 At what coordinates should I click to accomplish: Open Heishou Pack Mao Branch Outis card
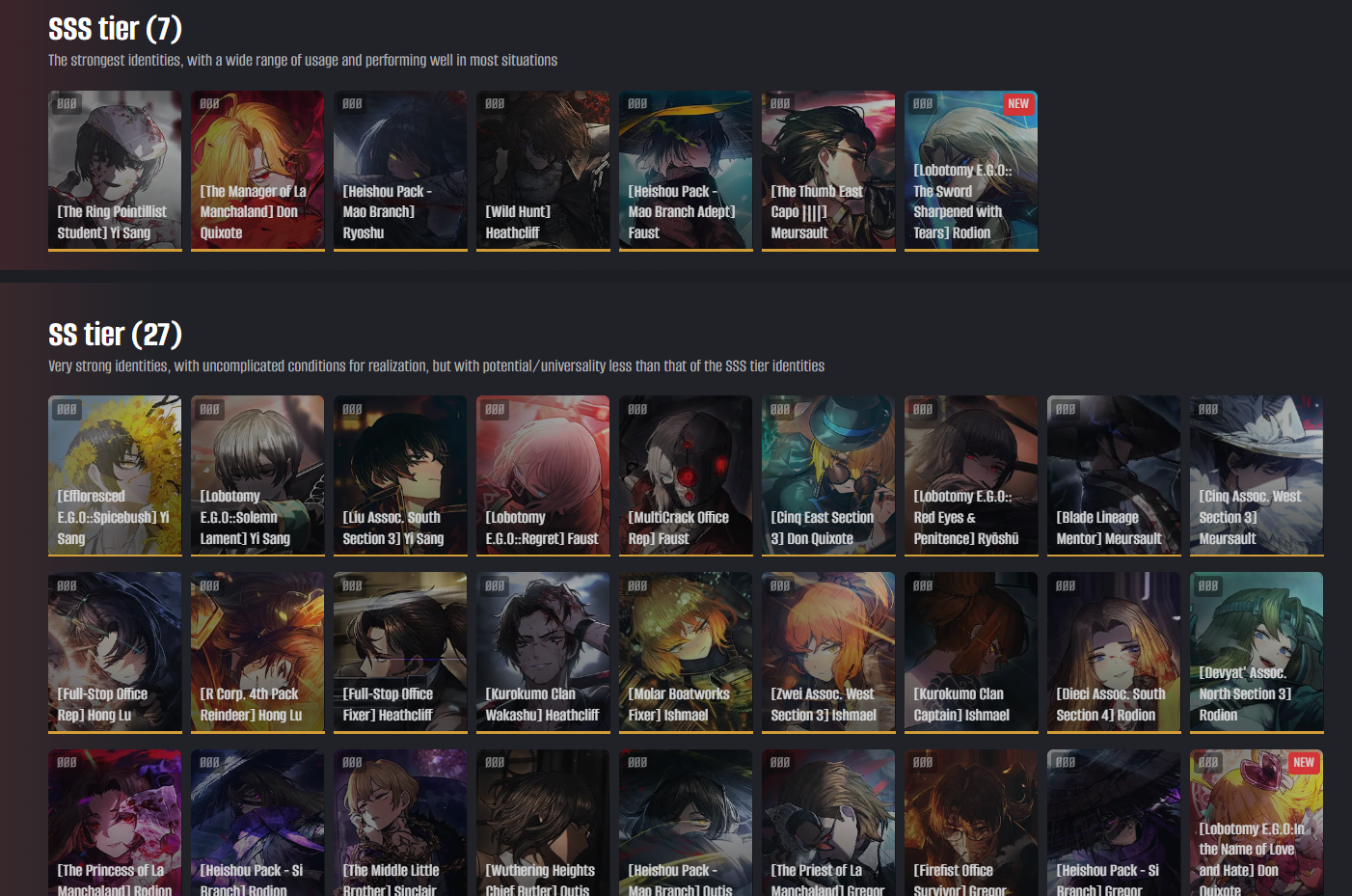[x=686, y=823]
